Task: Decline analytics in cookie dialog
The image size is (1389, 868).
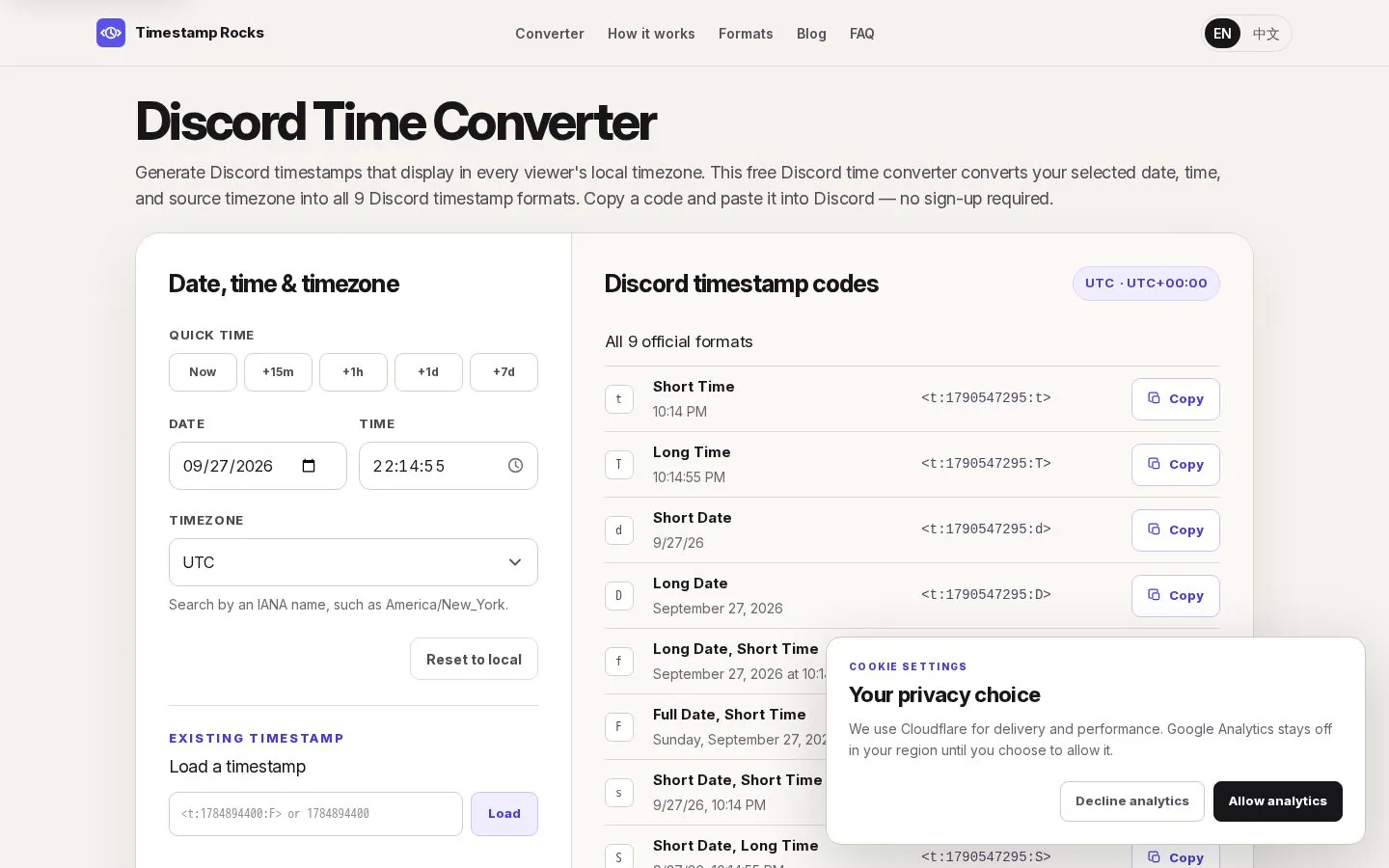Action: pyautogui.click(x=1132, y=801)
